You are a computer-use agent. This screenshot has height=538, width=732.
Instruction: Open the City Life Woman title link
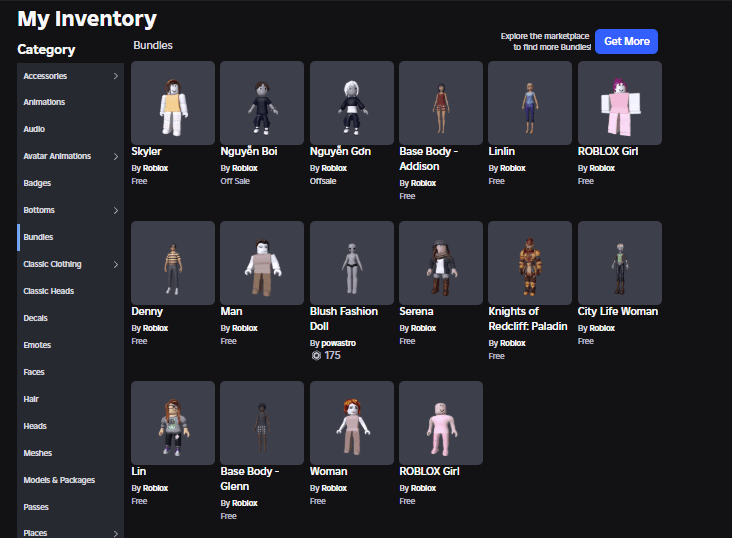pos(618,311)
